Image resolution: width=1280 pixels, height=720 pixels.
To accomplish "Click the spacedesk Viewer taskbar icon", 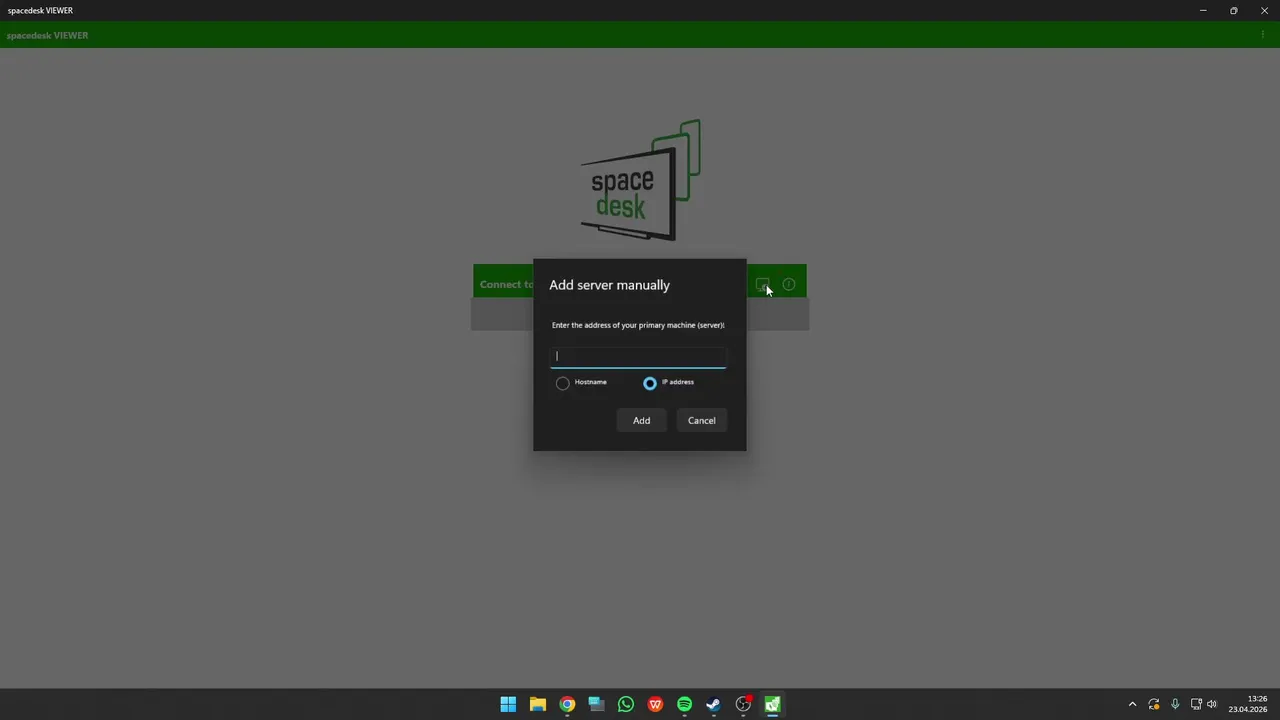I will pos(772,704).
